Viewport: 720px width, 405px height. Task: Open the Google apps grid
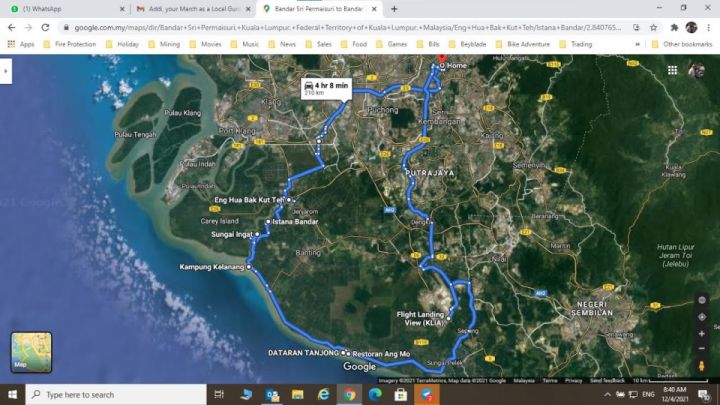(672, 70)
